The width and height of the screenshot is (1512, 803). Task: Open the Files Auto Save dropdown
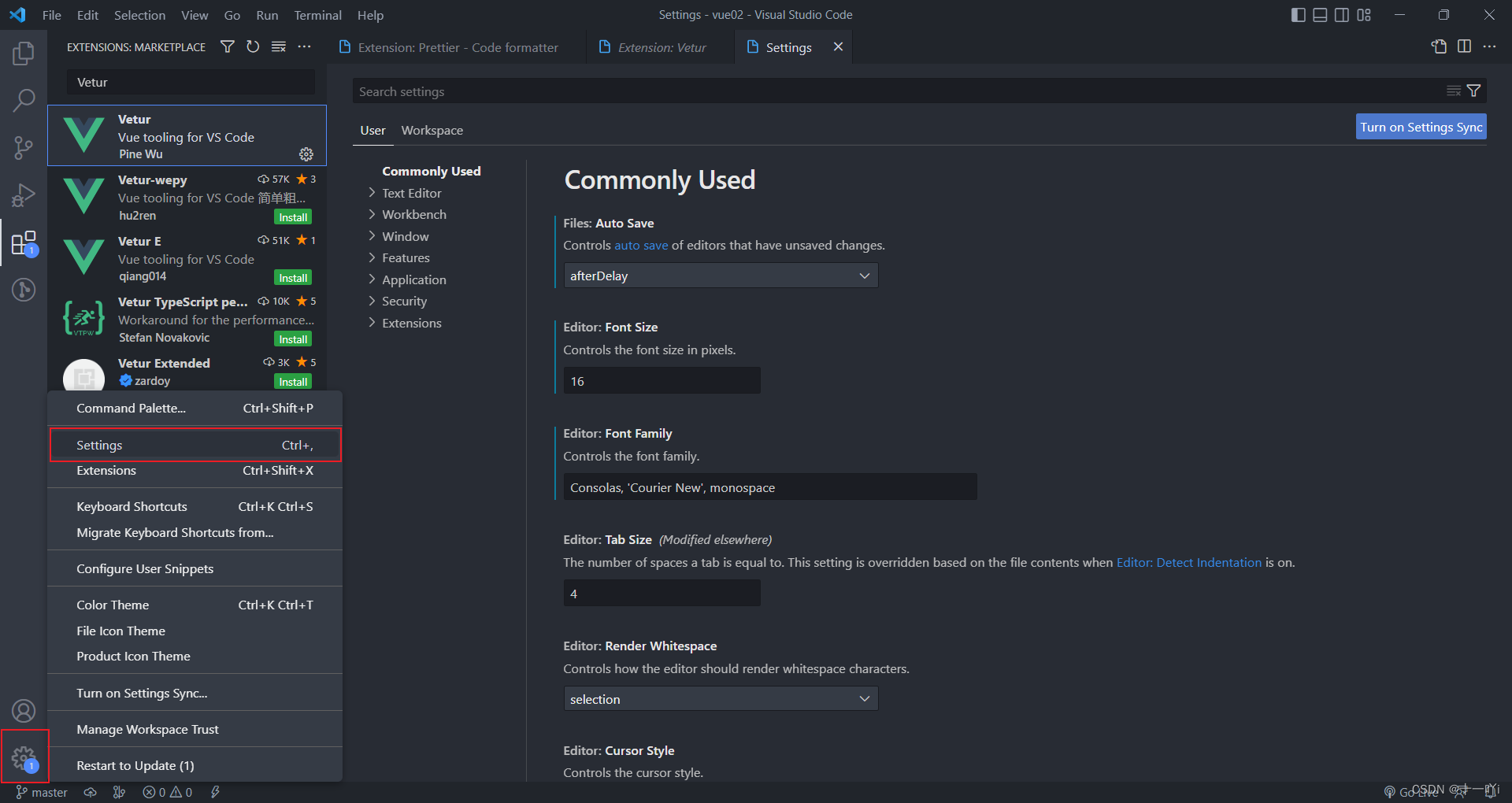[721, 276]
